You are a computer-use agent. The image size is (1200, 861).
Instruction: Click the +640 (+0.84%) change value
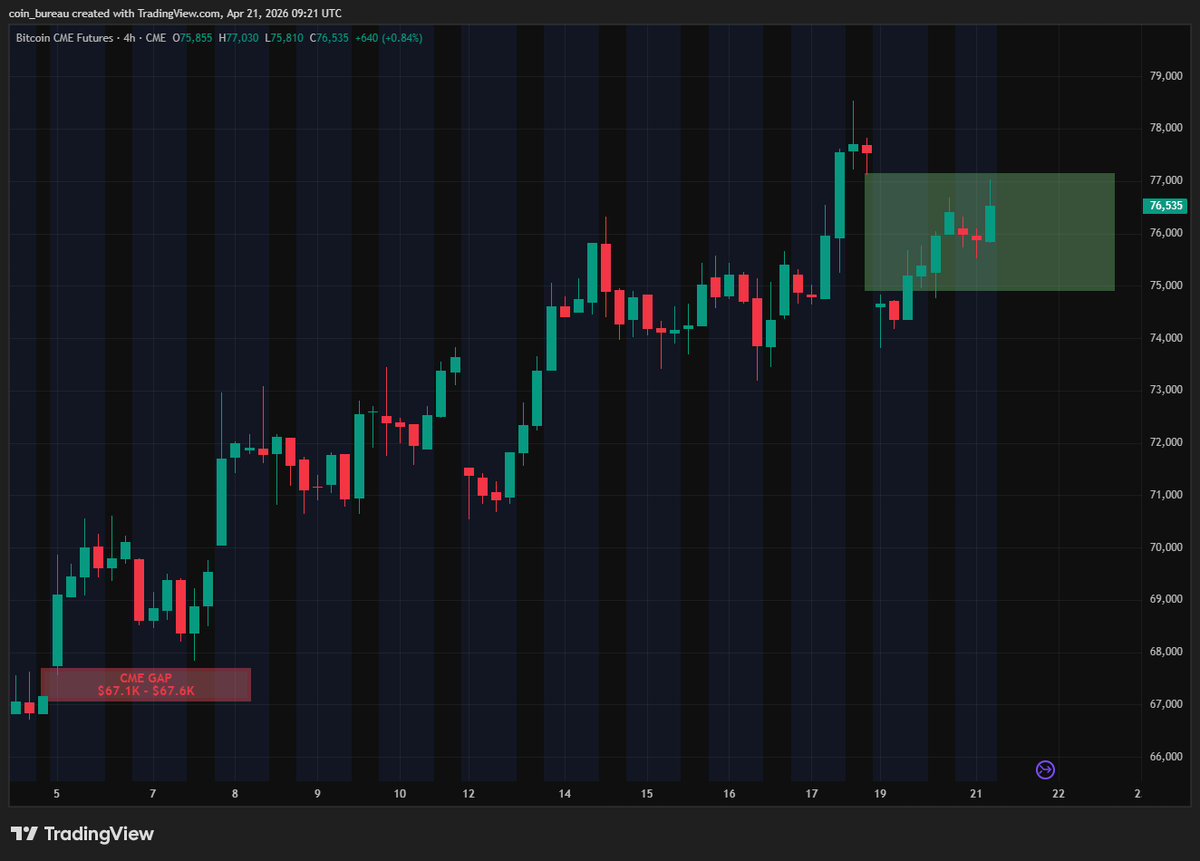pyautogui.click(x=389, y=38)
